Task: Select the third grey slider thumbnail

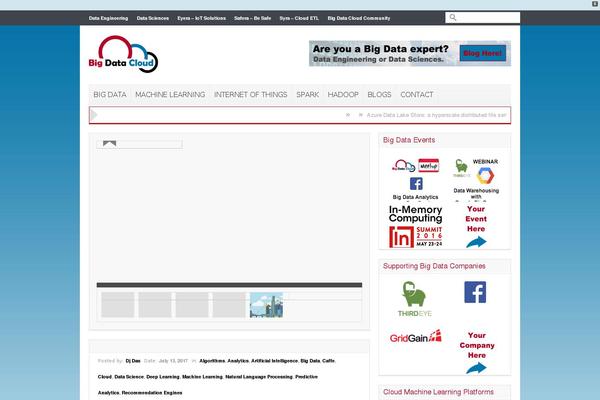Action: point(192,305)
